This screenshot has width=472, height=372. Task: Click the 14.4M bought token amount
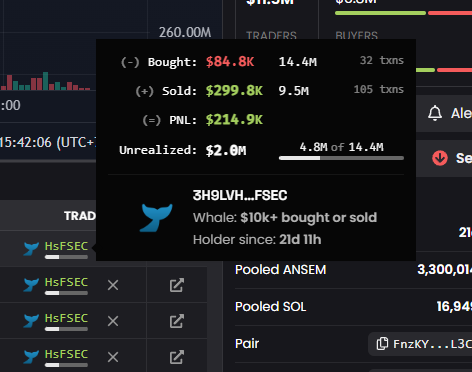tap(298, 62)
